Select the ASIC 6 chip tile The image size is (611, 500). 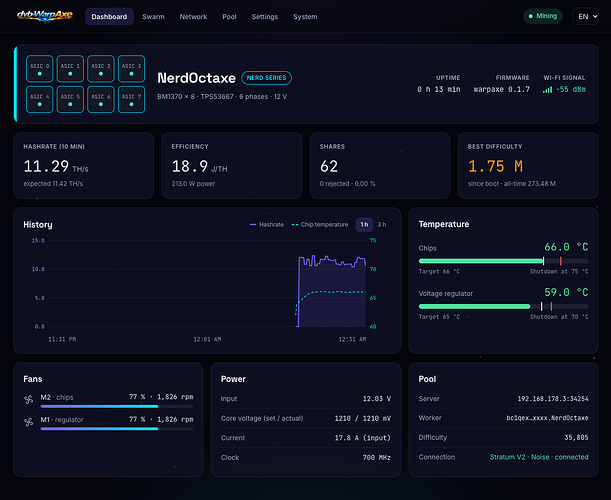101,99
